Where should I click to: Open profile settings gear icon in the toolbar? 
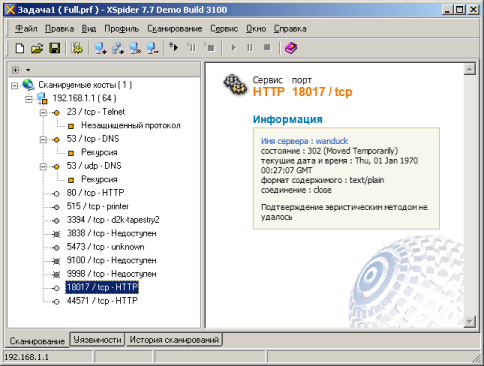[x=77, y=48]
